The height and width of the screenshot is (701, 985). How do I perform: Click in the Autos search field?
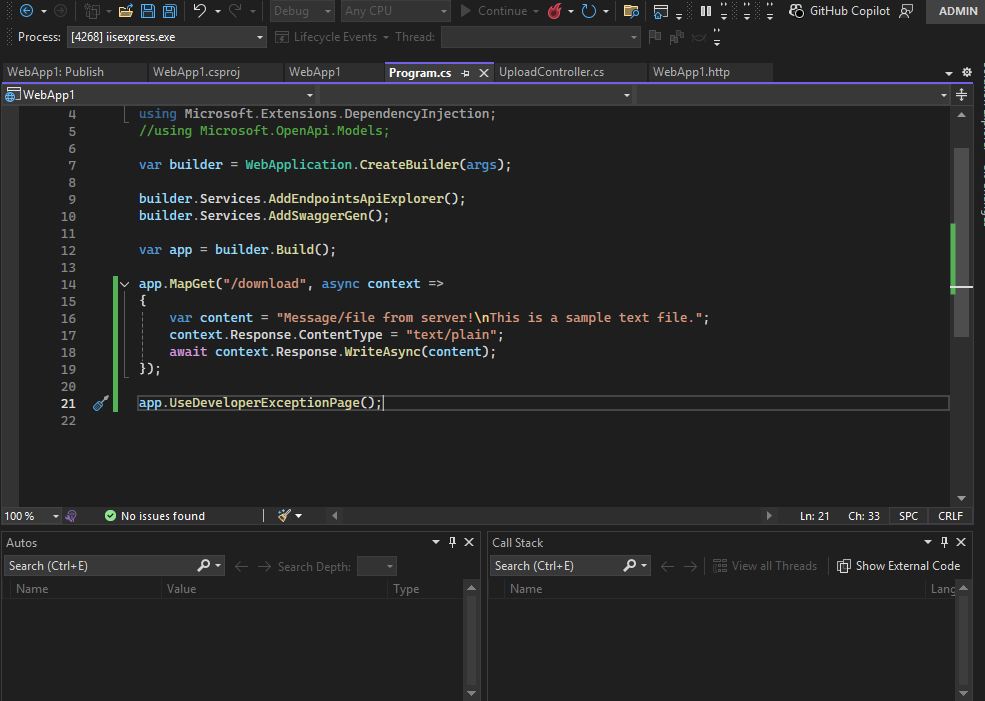(x=100, y=566)
